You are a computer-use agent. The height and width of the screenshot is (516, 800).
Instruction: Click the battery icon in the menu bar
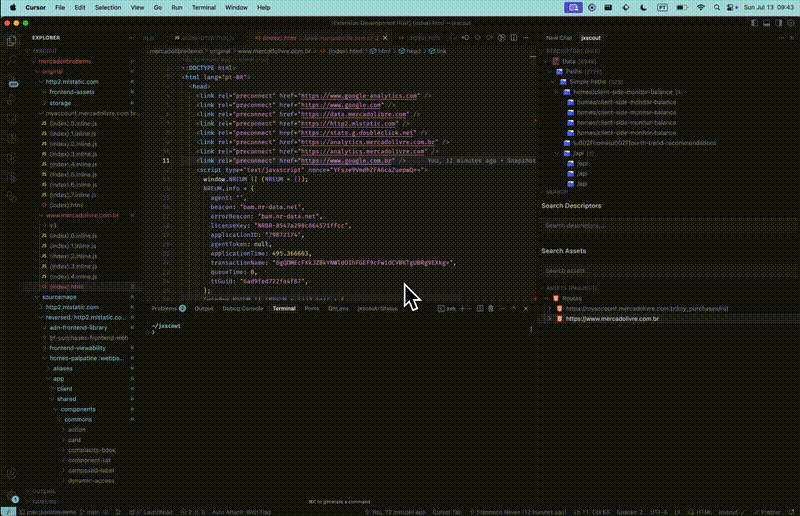[x=682, y=8]
